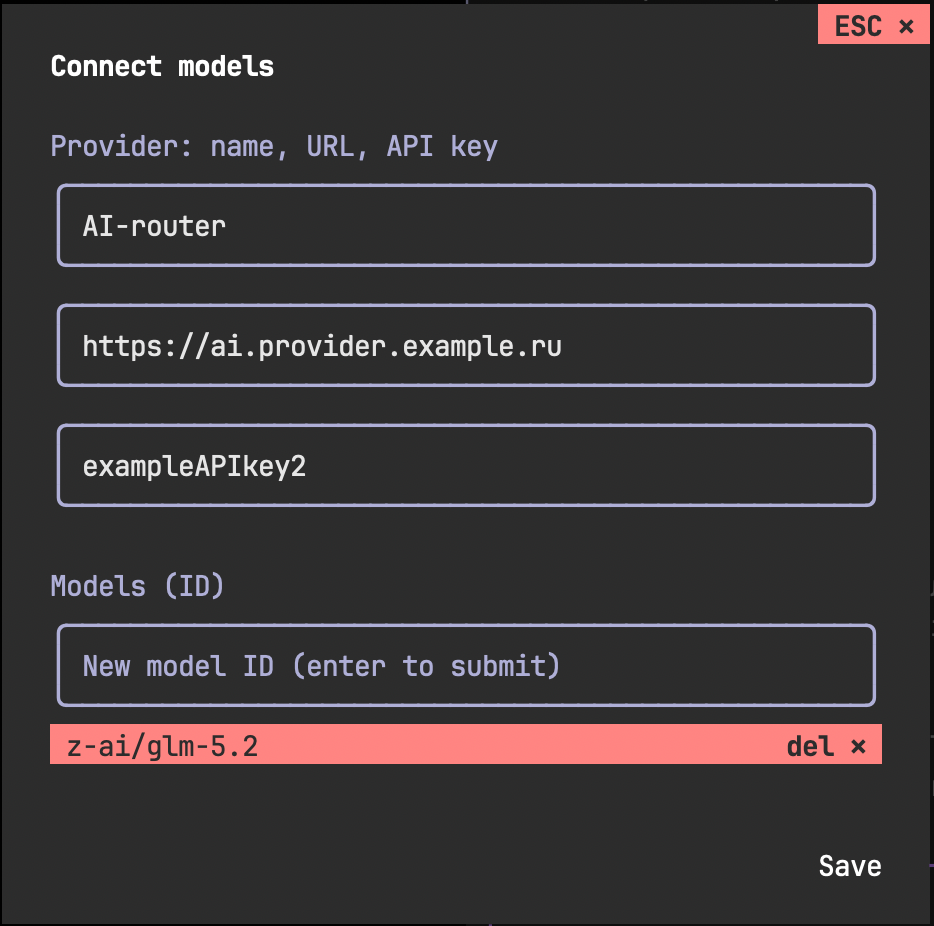Select the z-ai/glm-5.2 model row
934x926 pixels.
click(x=466, y=744)
